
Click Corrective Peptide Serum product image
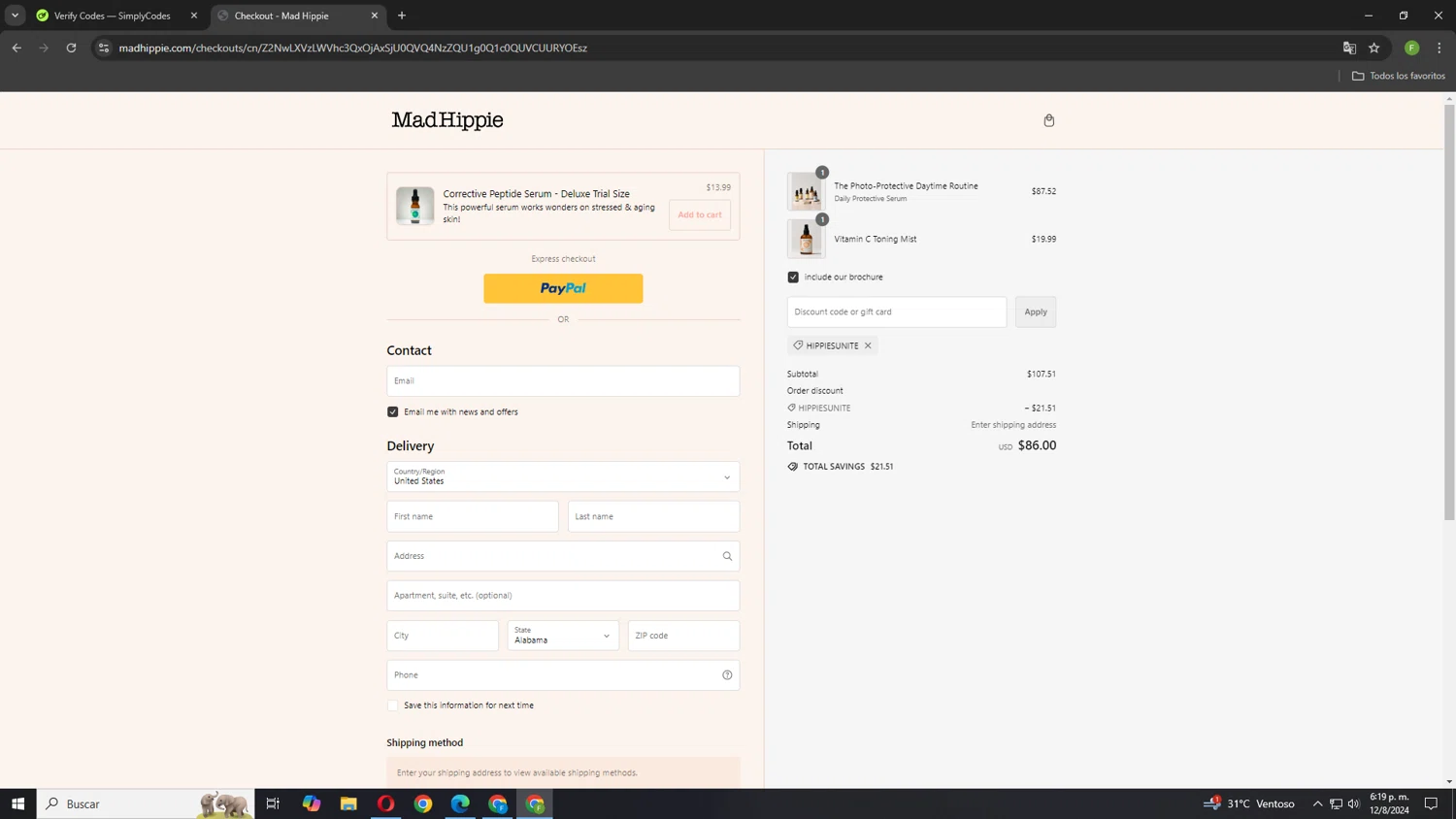click(414, 206)
